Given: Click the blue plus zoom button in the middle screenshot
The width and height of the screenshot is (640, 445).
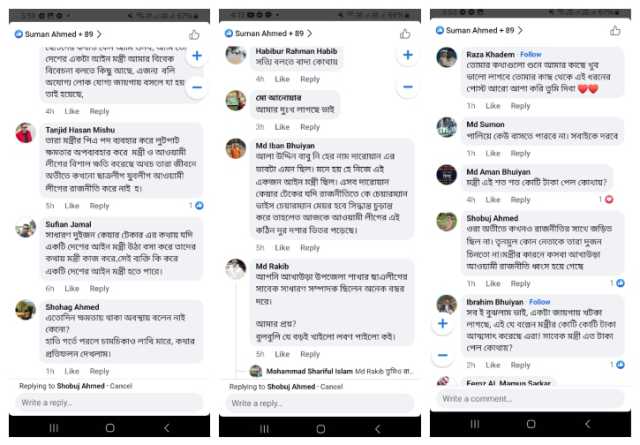Looking at the screenshot, I should 408,55.
